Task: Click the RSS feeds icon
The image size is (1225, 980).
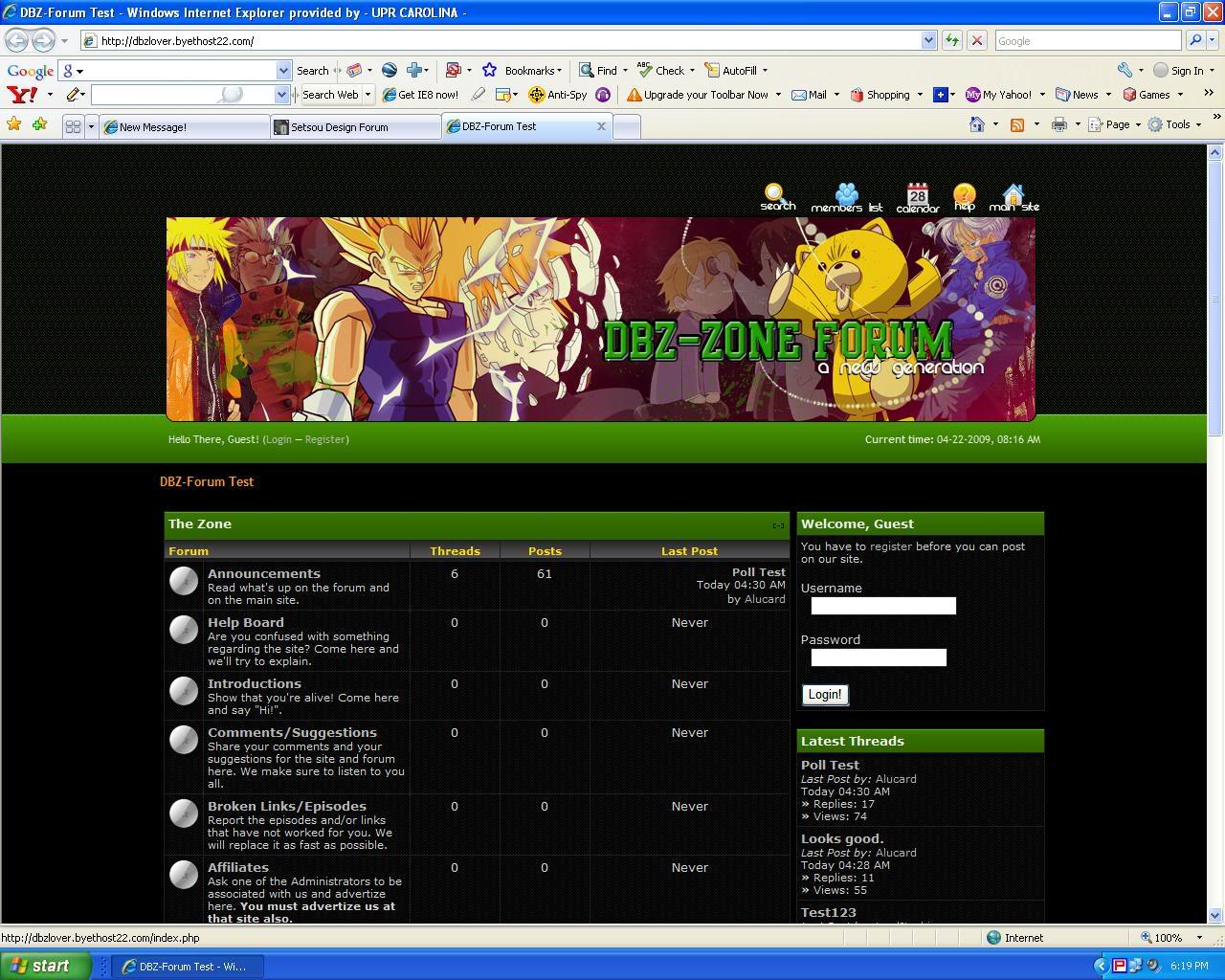Action: click(x=1017, y=124)
